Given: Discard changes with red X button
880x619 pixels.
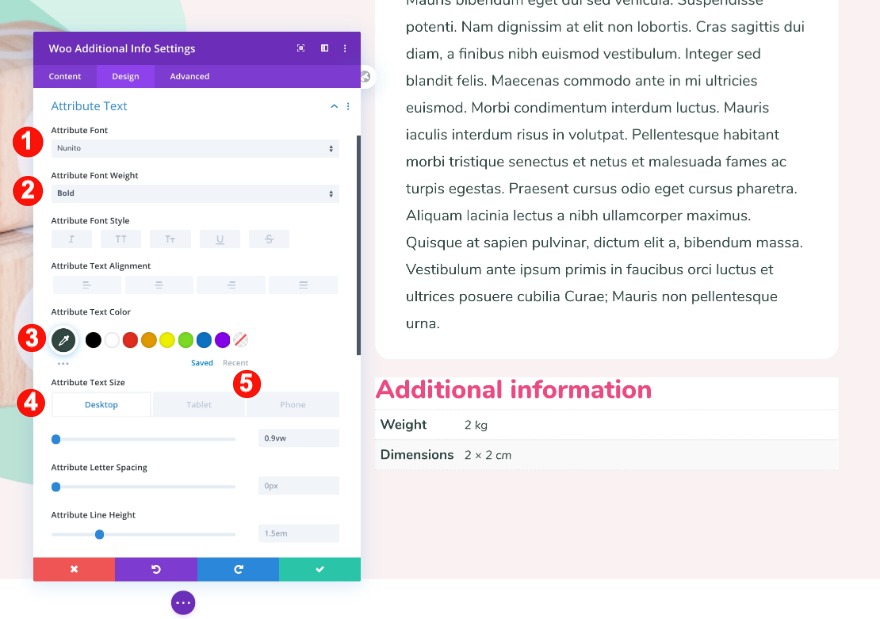Looking at the screenshot, I should 74,569.
